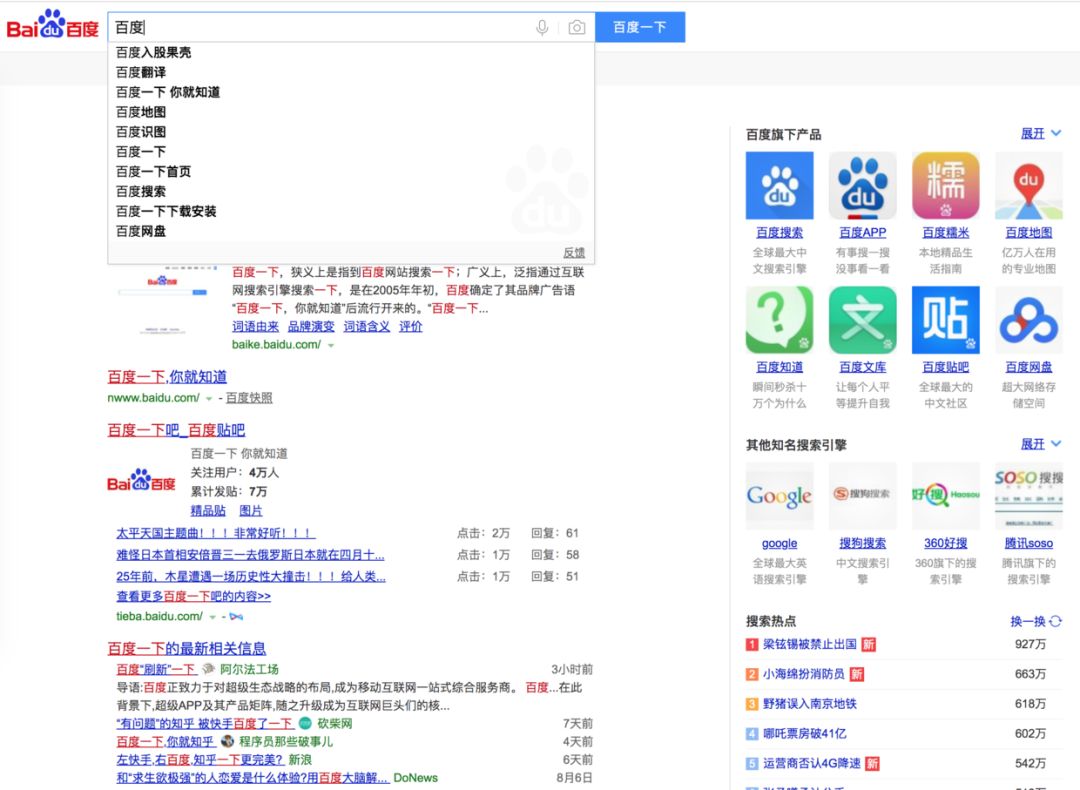Open hot topic 梁铉锡被禁止出国
Screen dimensions: 1080x790
coord(810,644)
